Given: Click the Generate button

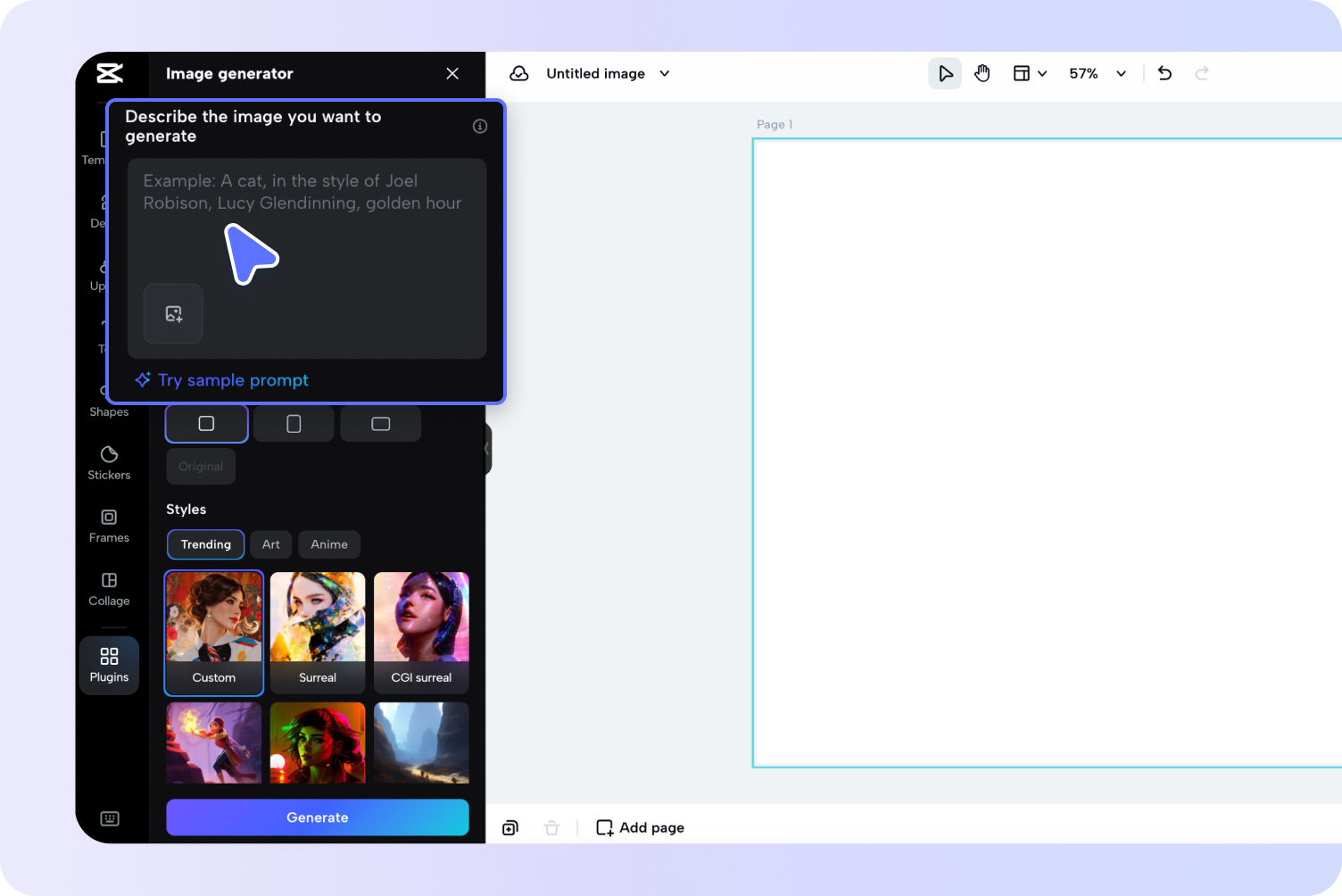Looking at the screenshot, I should point(318,817).
